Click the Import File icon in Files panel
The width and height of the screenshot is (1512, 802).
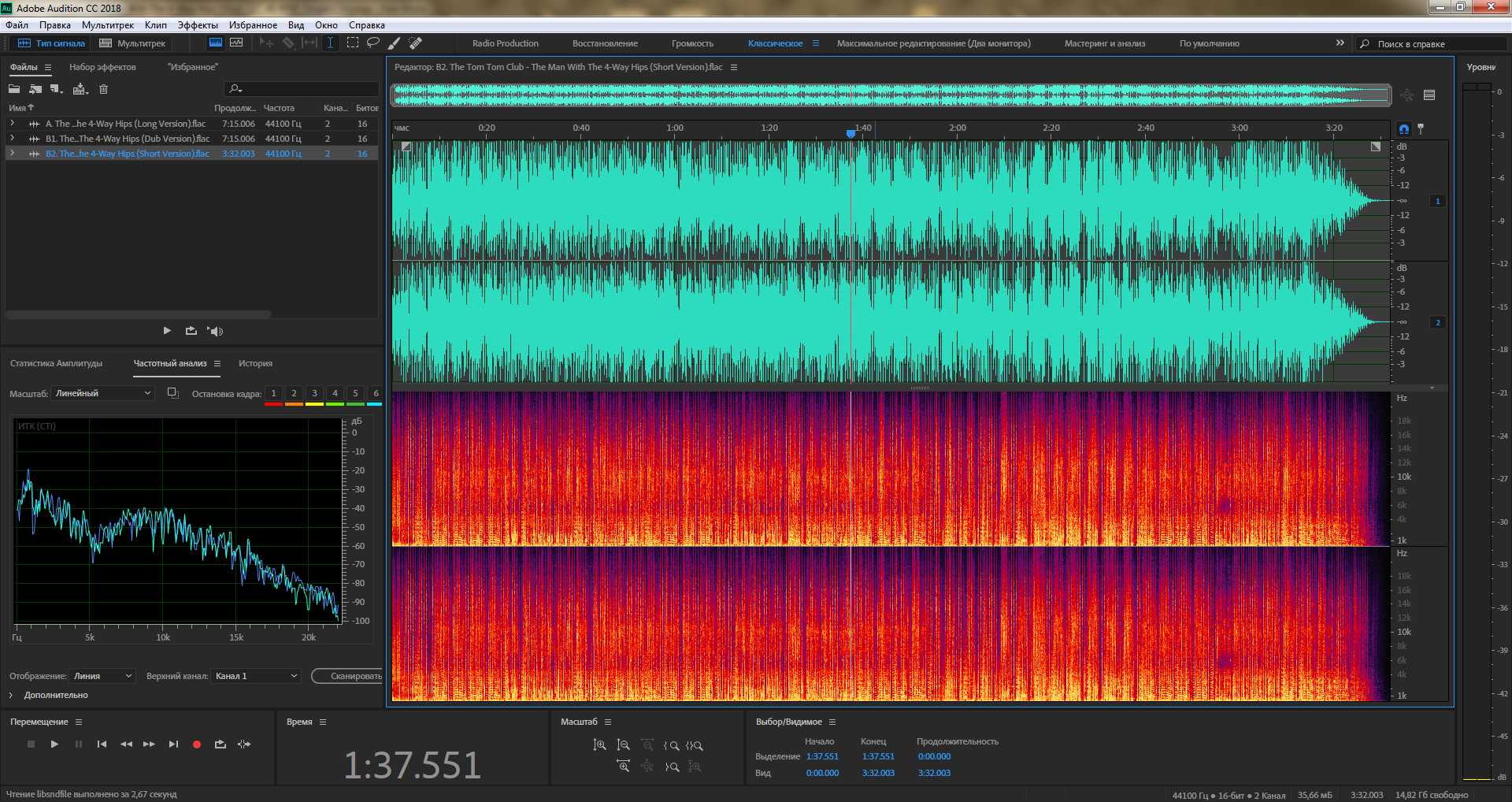coord(35,89)
